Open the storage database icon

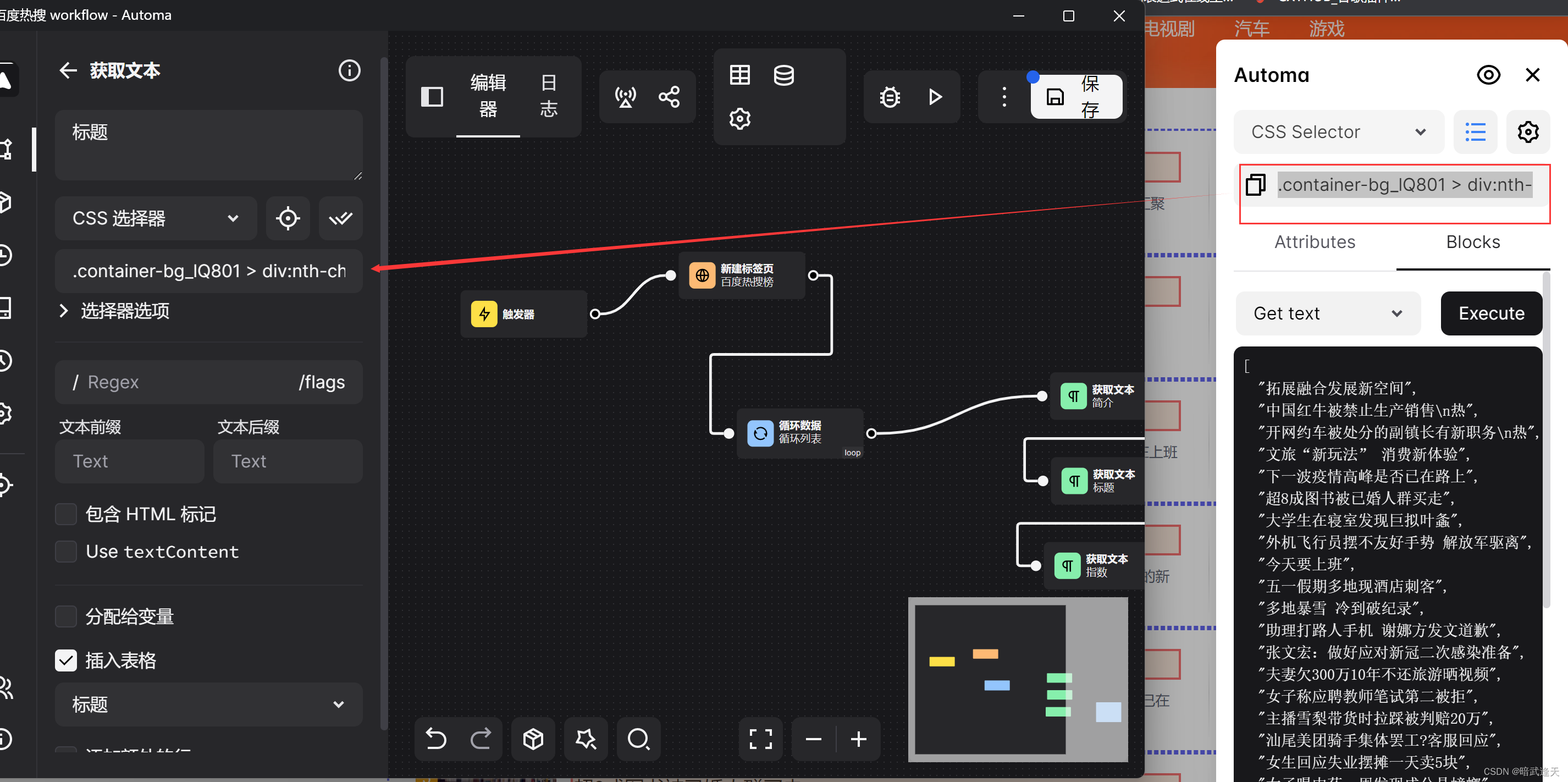[x=783, y=75]
